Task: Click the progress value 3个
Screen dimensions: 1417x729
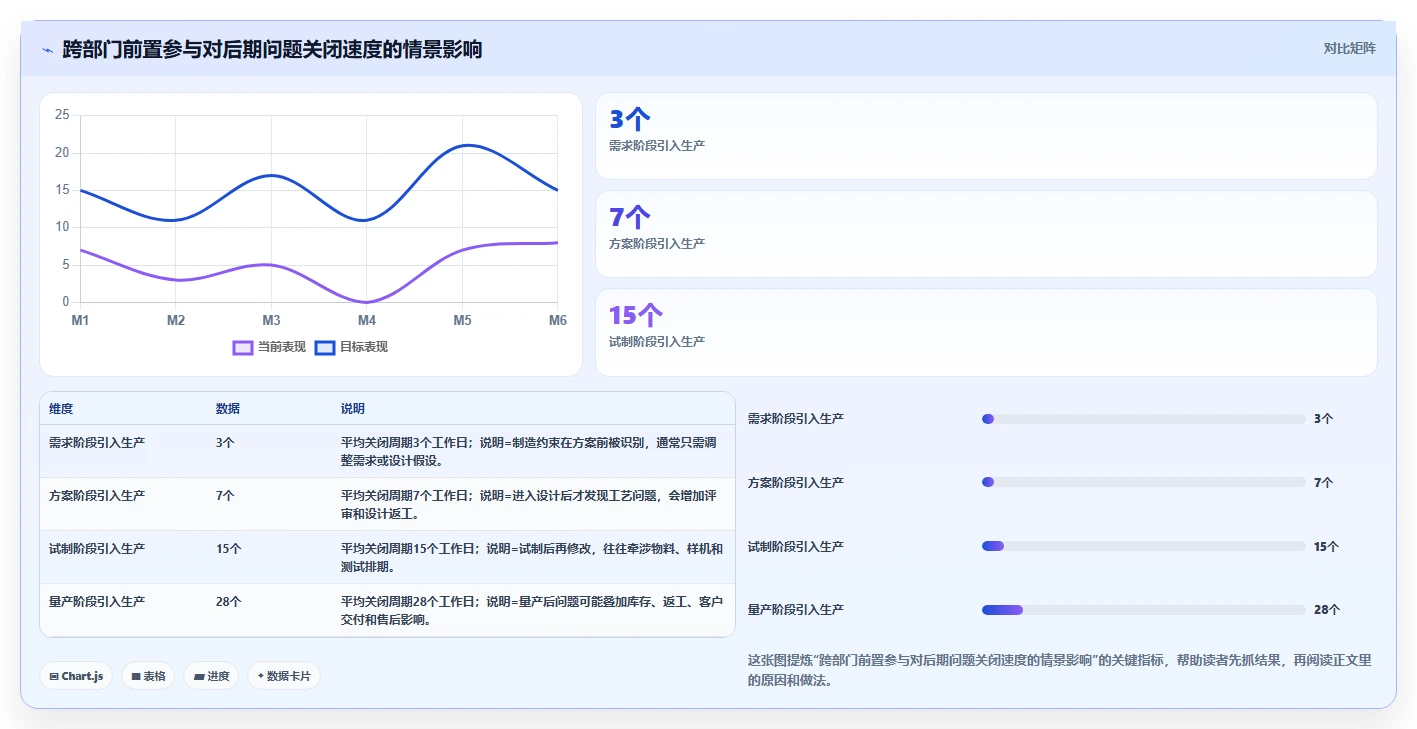Action: [x=1323, y=419]
